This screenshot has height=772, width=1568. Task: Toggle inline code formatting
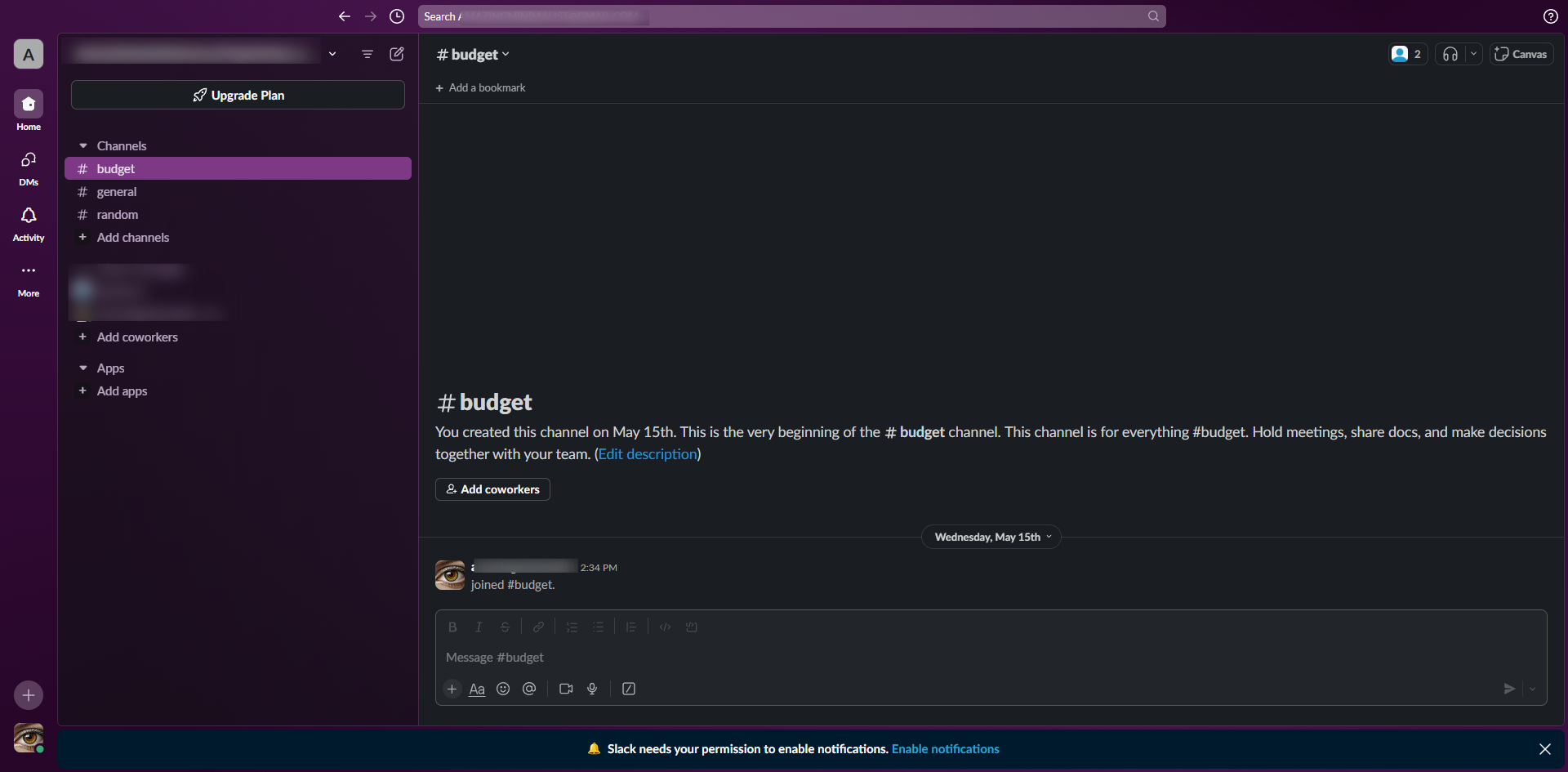pyautogui.click(x=665, y=627)
